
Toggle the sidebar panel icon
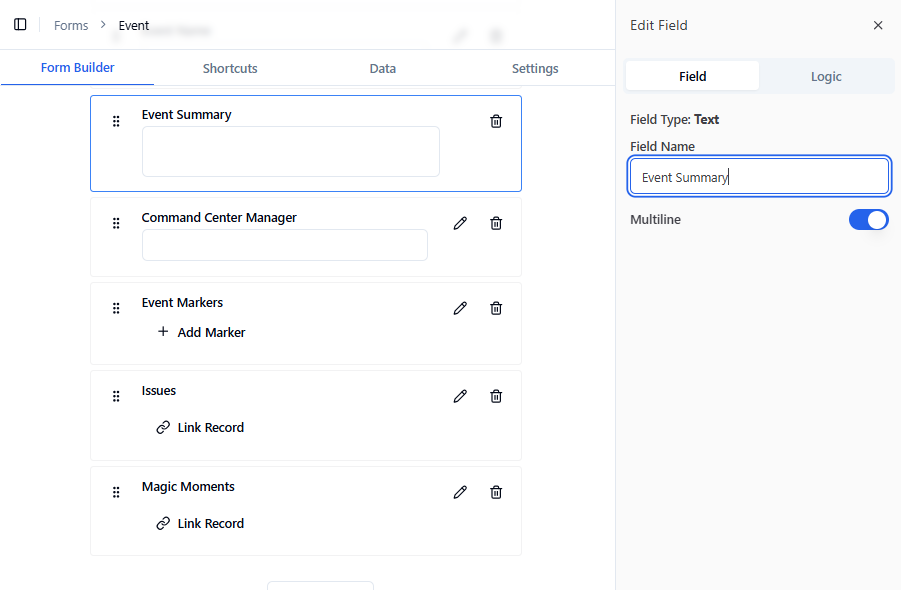20,25
